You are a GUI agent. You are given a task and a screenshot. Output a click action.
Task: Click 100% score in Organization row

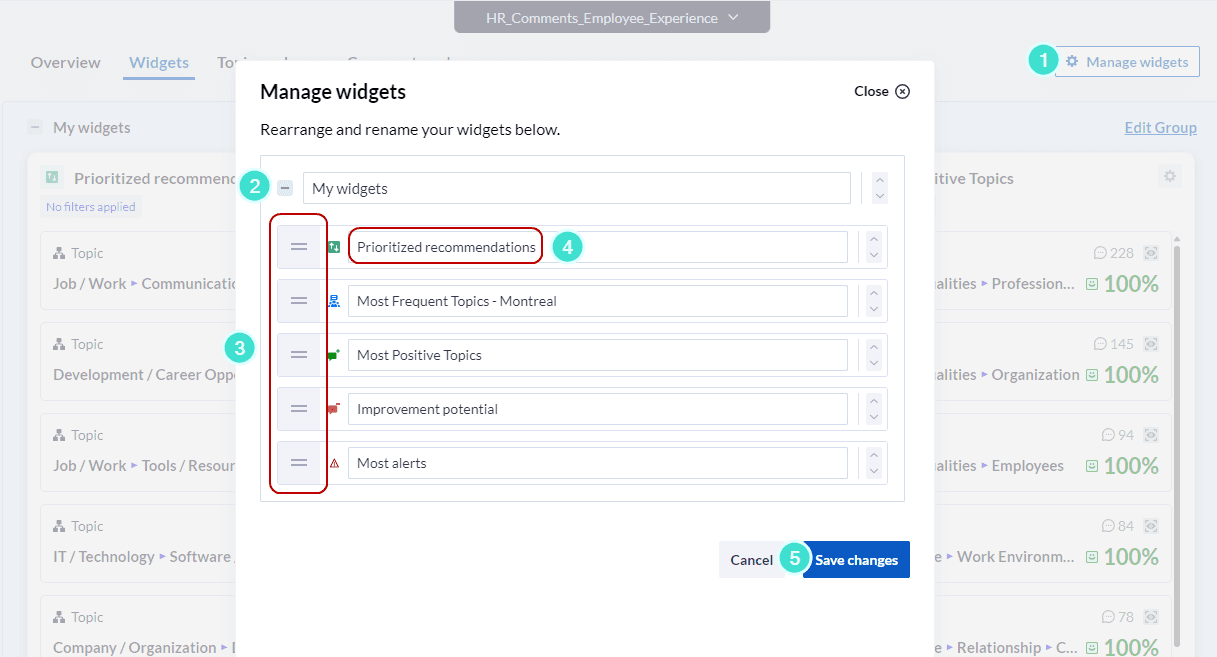pos(1131,375)
